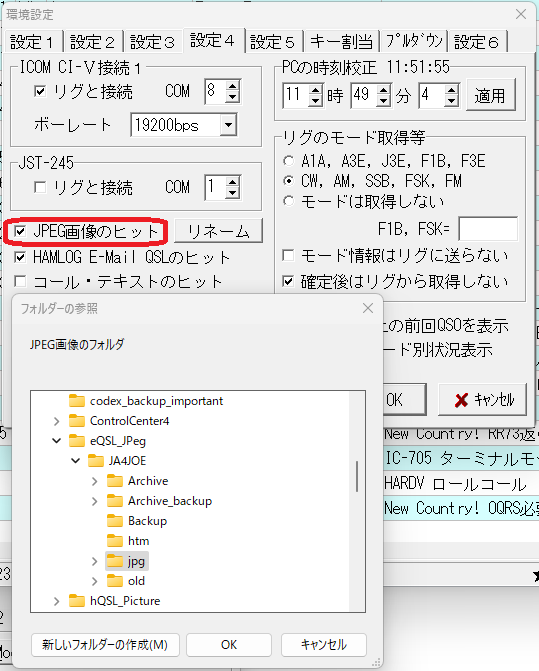Click the リネーム button

[x=219, y=232]
